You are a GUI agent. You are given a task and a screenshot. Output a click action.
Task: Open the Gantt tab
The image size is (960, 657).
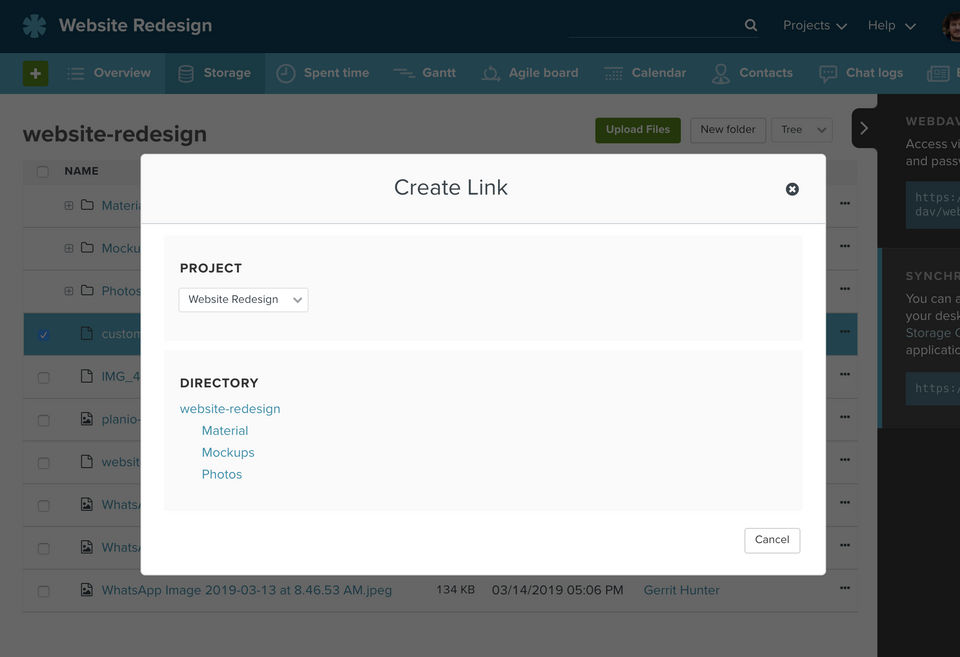tap(425, 73)
